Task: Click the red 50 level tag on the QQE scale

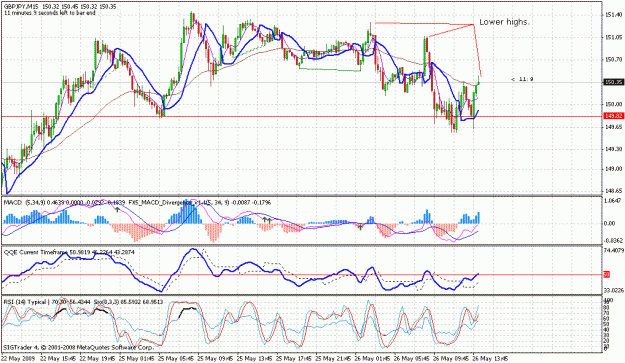Action: pos(607,275)
